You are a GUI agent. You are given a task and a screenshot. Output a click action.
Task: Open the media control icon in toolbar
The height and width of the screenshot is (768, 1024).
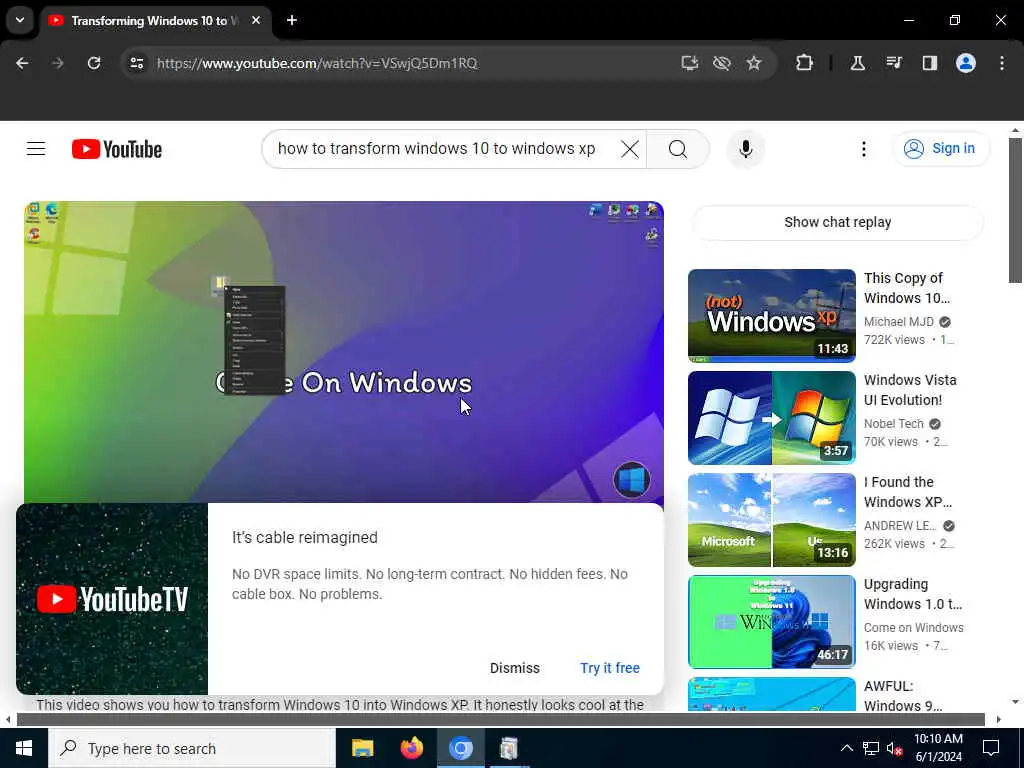(893, 63)
